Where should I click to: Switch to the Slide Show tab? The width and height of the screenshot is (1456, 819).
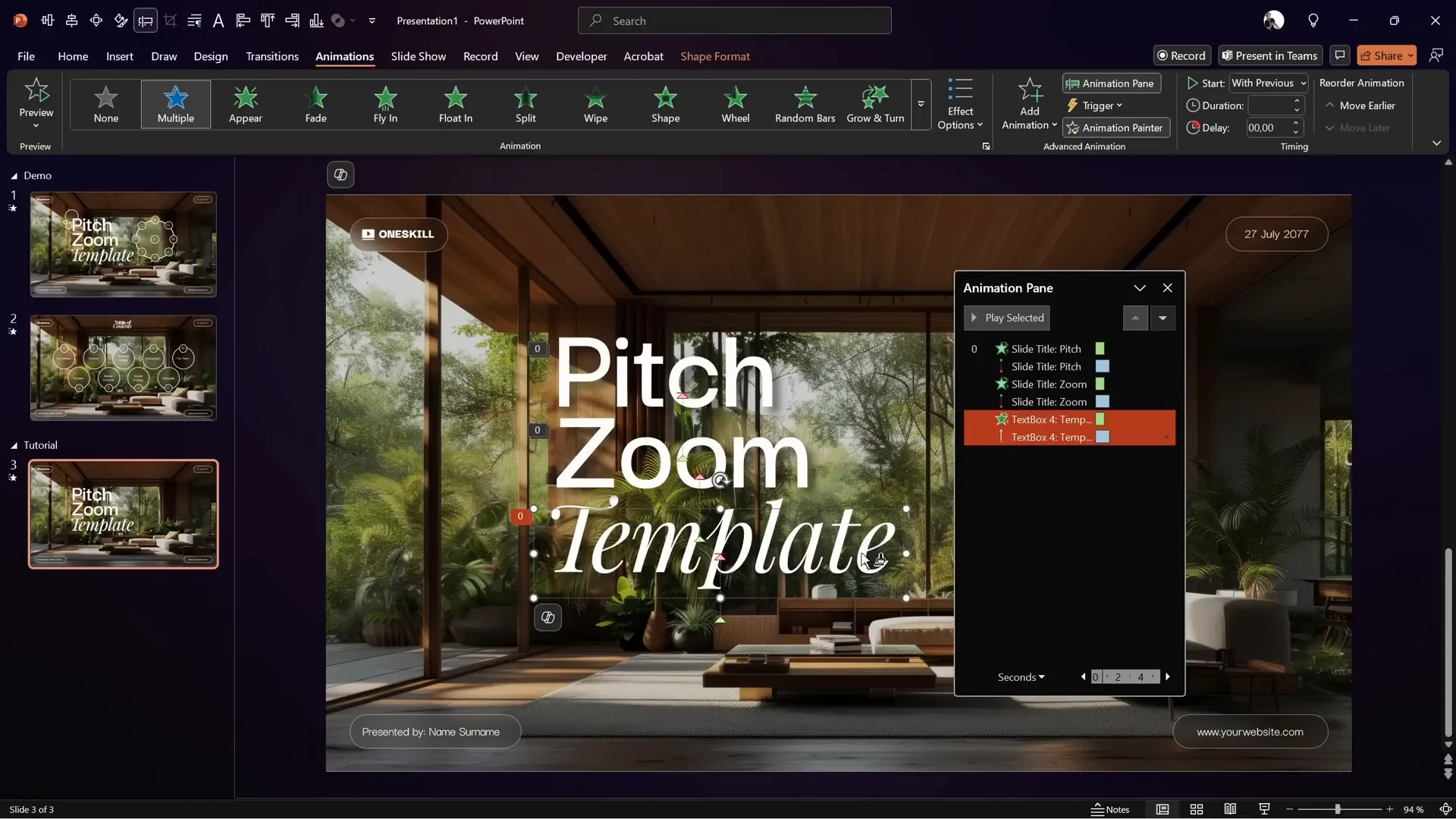pyautogui.click(x=419, y=56)
